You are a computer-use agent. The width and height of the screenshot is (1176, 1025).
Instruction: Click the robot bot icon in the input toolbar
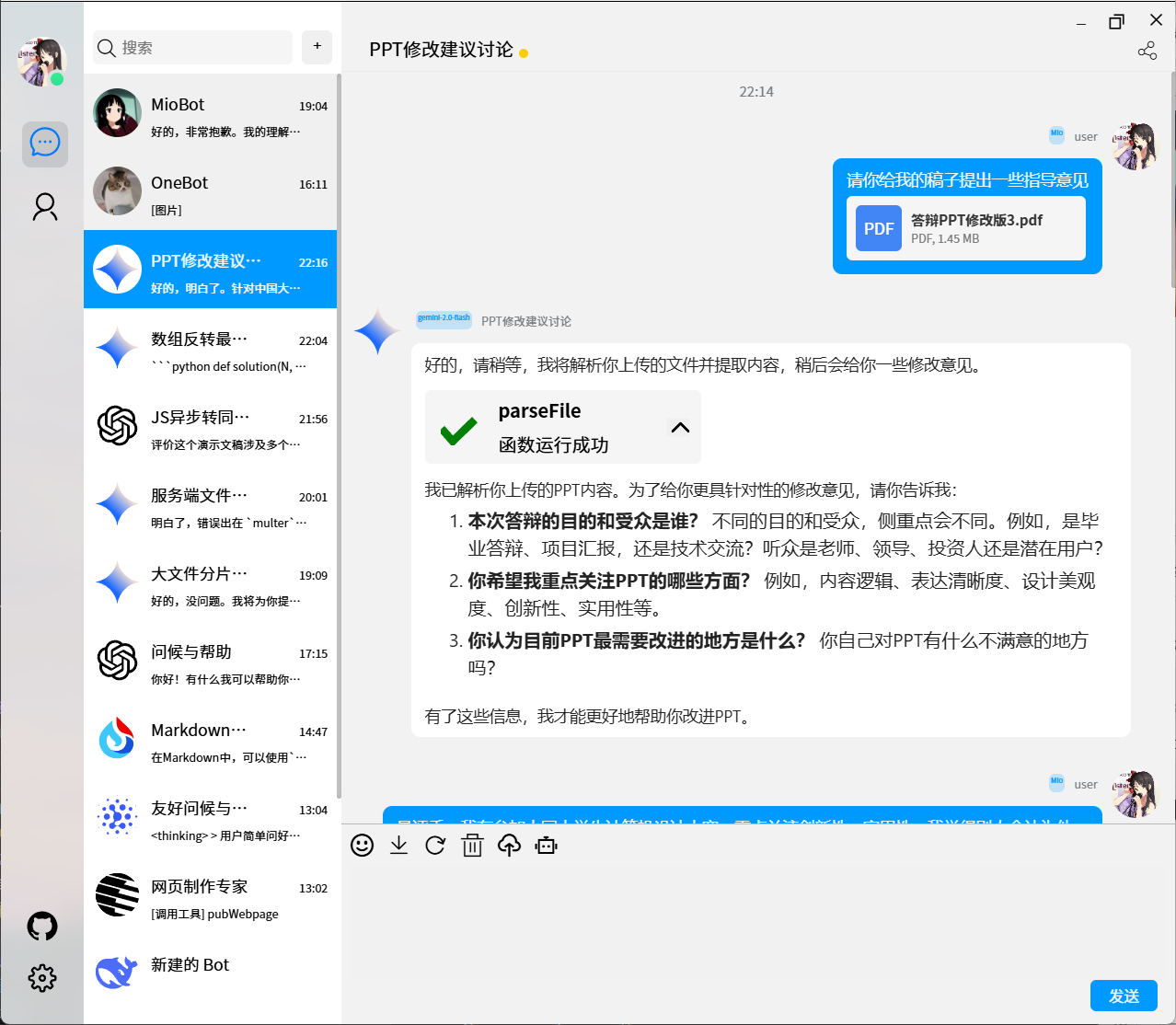[546, 846]
